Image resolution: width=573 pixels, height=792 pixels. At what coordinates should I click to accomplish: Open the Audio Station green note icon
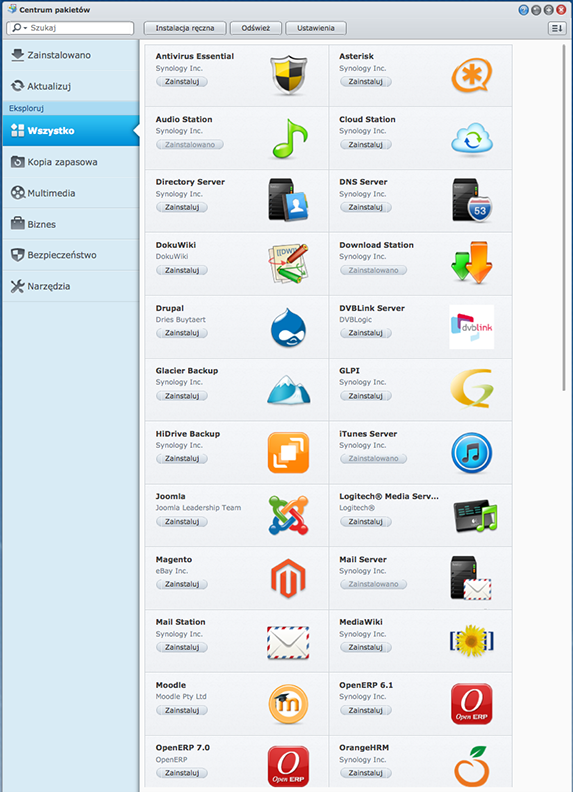point(290,138)
